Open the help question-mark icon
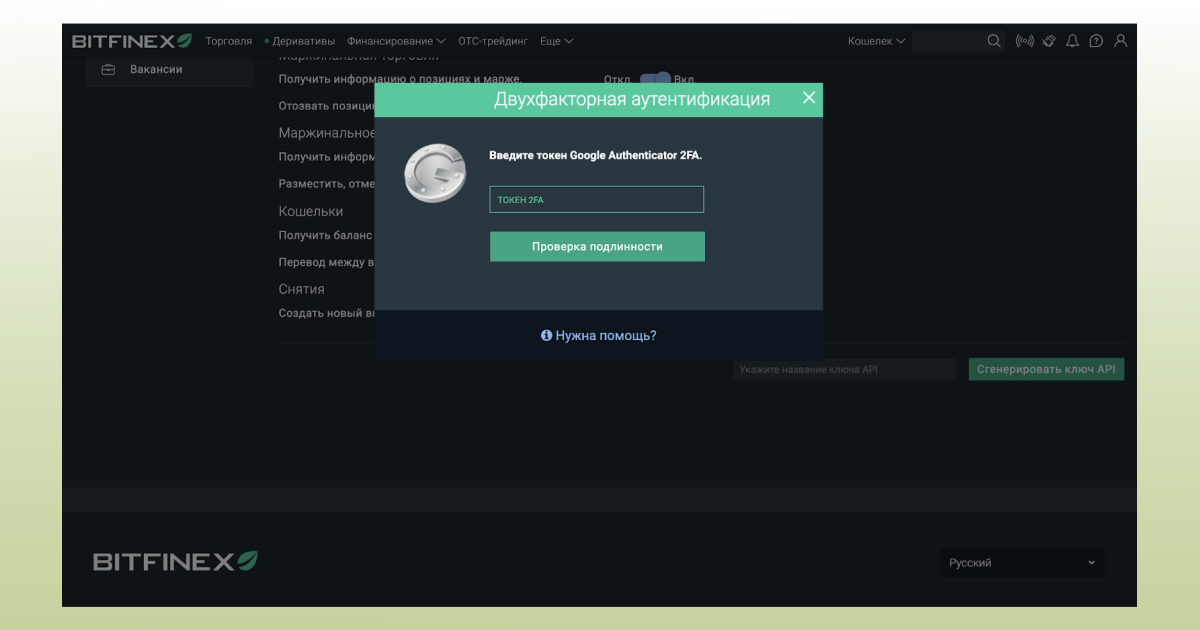The image size is (1200, 630). (1096, 41)
